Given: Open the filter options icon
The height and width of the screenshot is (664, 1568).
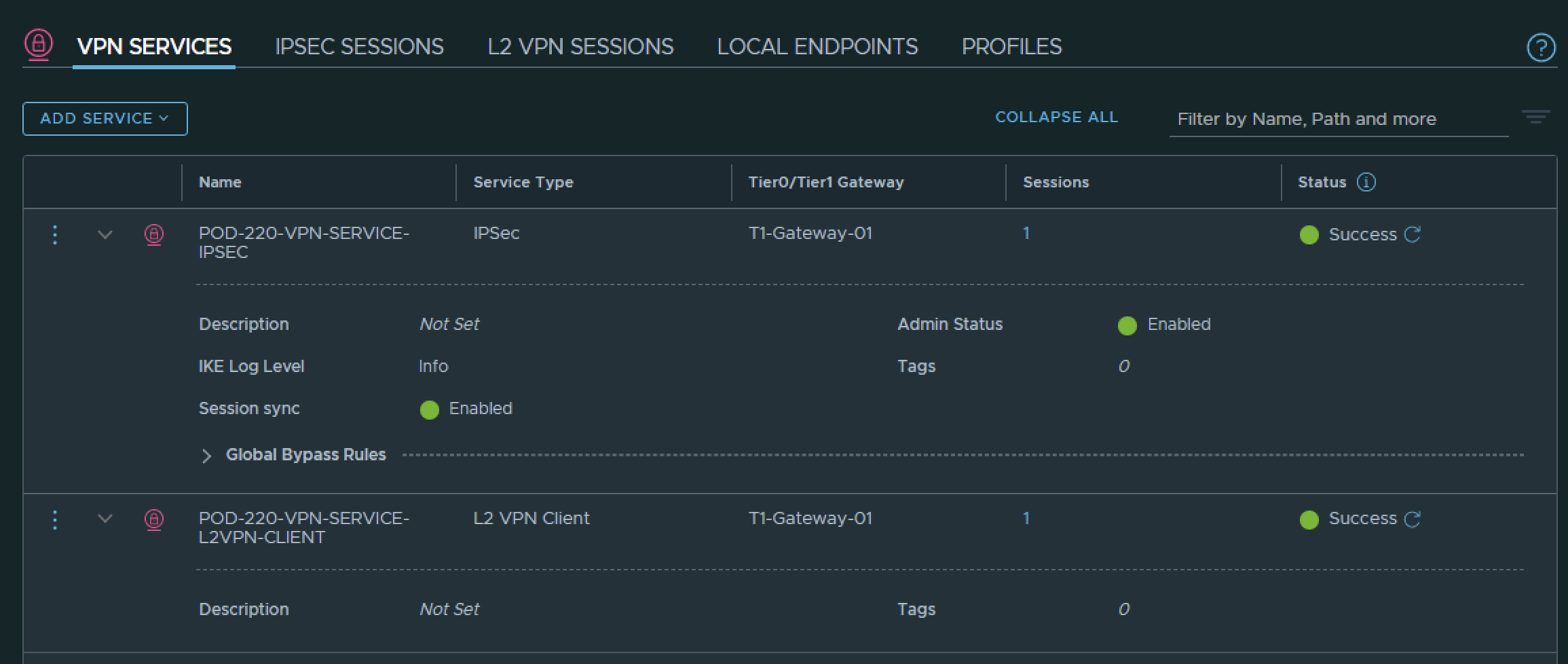Looking at the screenshot, I should click(1535, 117).
